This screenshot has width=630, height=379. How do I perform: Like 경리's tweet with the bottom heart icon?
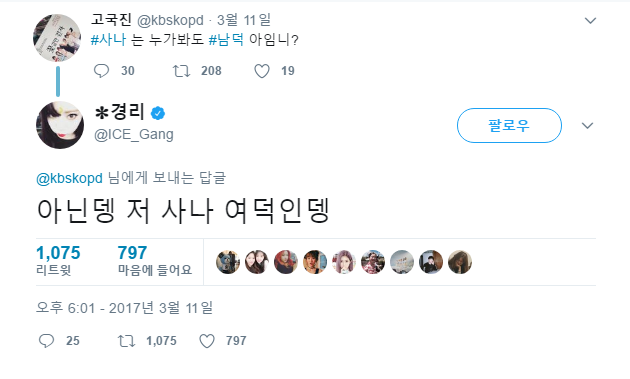tap(207, 341)
